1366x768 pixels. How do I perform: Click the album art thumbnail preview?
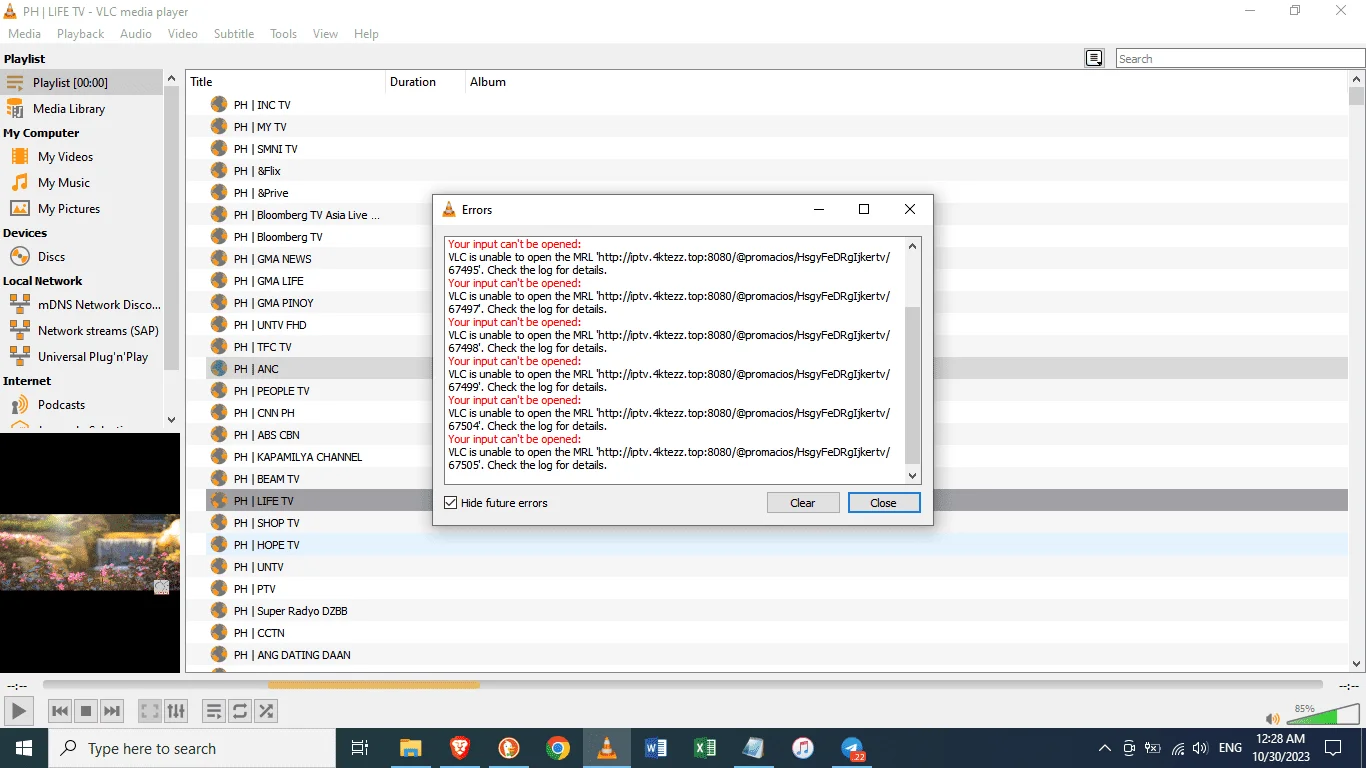coord(90,553)
